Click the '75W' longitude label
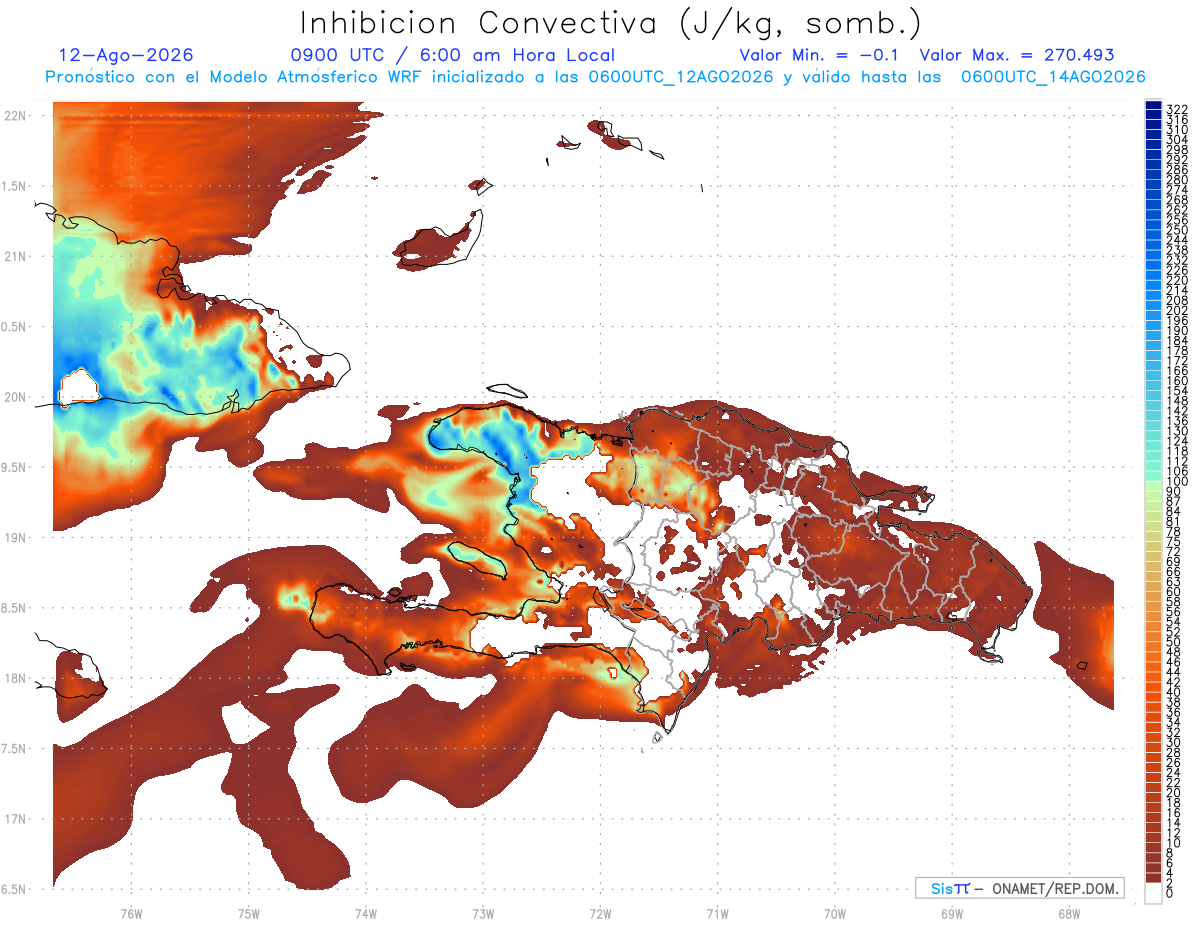The height and width of the screenshot is (927, 1200). 248,913
